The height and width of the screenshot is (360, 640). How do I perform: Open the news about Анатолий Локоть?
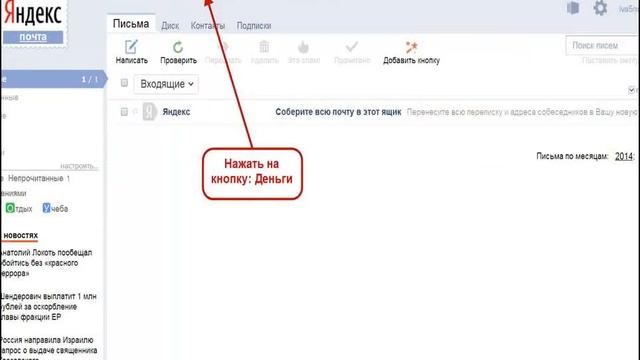46,263
